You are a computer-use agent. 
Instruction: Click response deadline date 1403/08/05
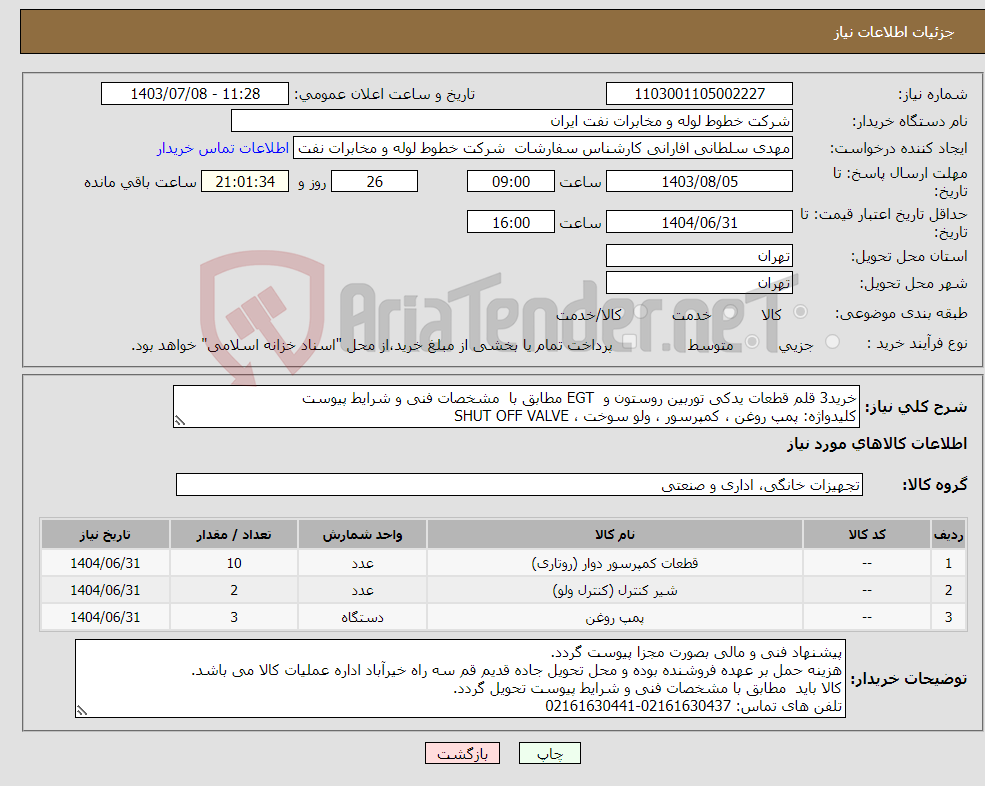point(699,182)
